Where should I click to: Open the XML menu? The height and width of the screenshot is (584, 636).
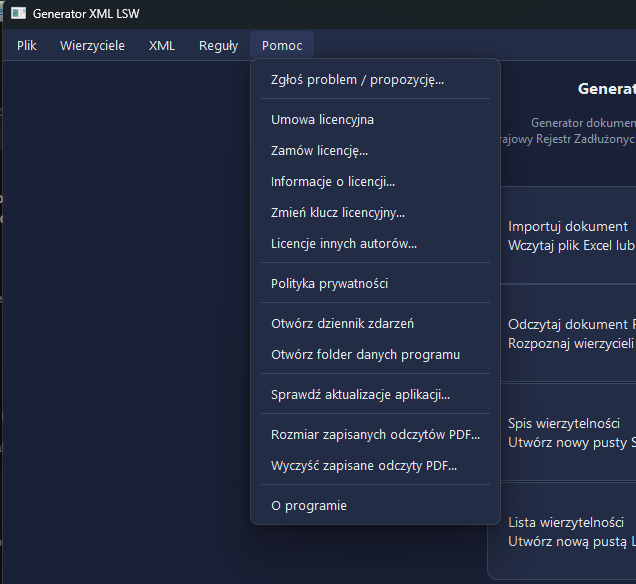click(x=161, y=45)
